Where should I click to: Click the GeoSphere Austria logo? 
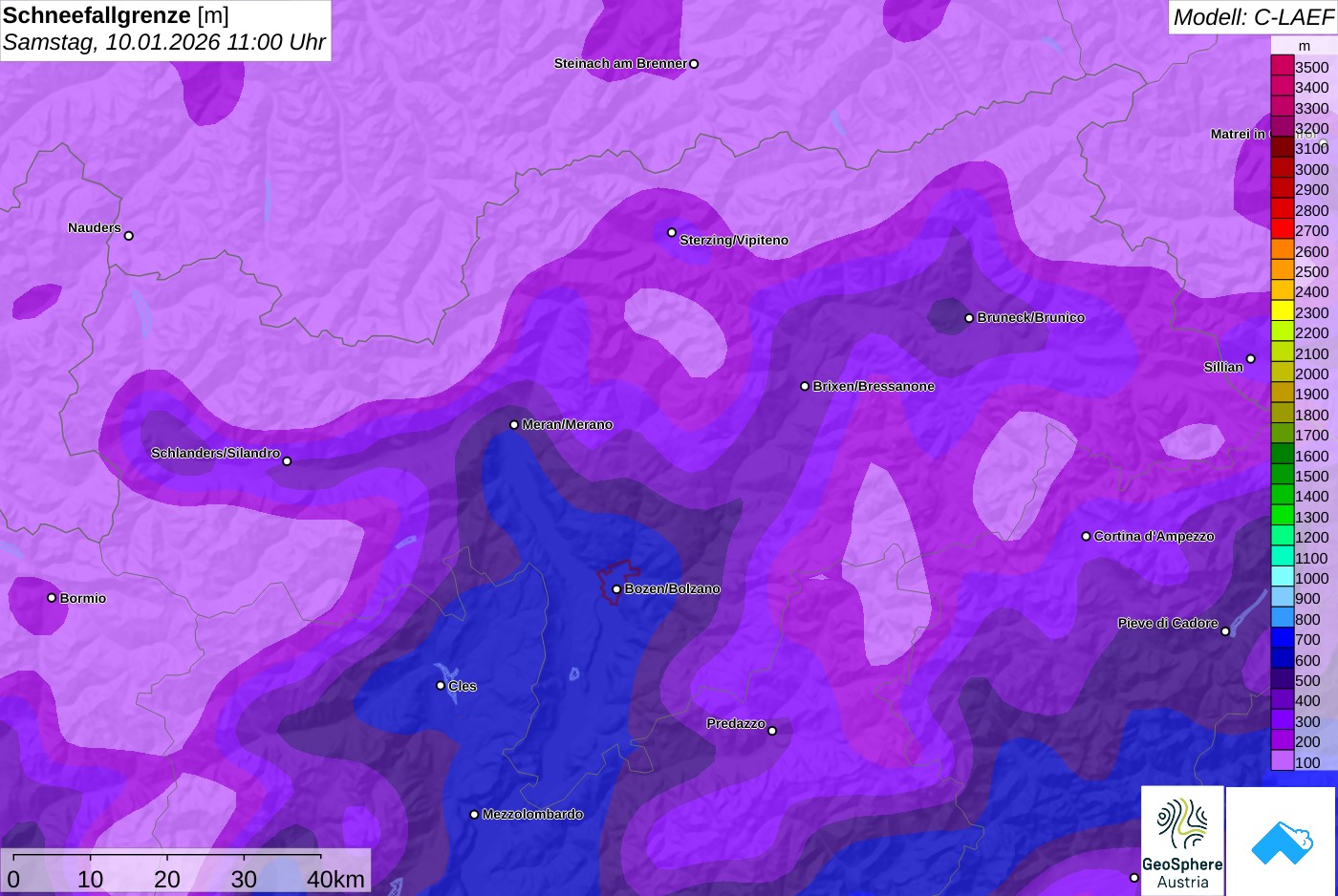[x=1182, y=841]
